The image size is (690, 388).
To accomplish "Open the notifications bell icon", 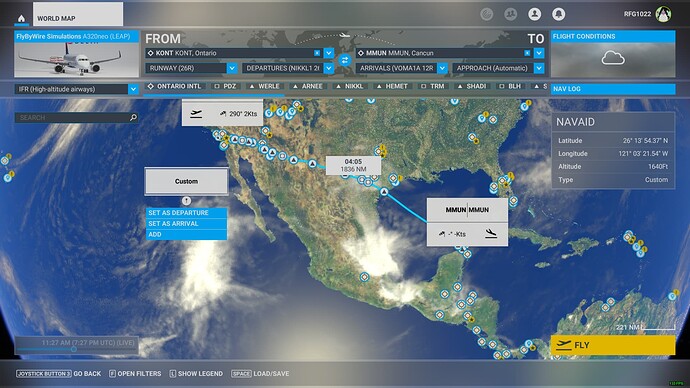I will [558, 15].
